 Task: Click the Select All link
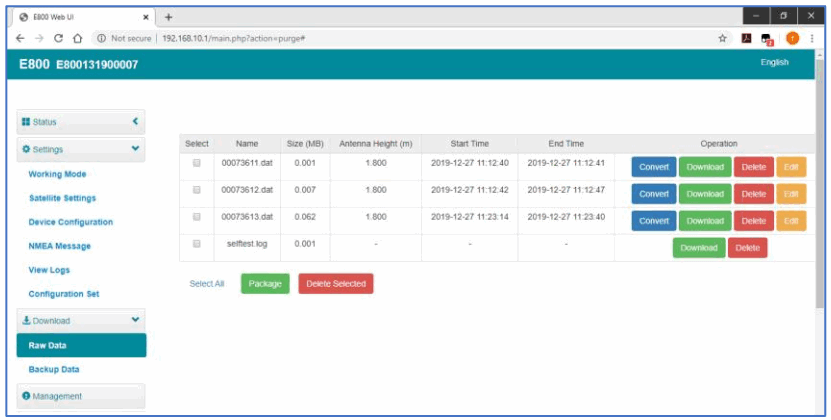207,284
